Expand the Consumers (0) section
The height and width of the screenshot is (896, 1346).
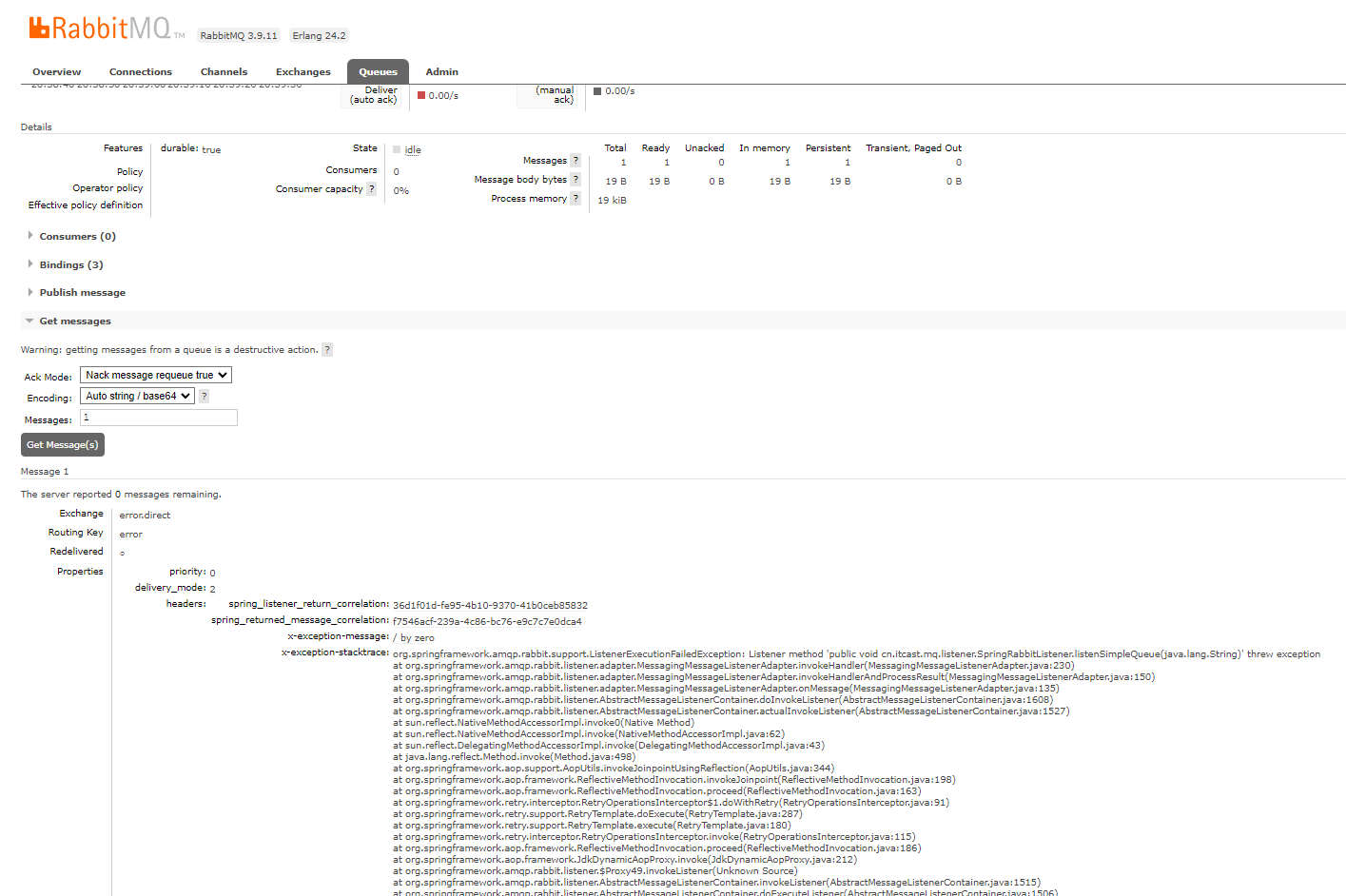[x=77, y=237]
